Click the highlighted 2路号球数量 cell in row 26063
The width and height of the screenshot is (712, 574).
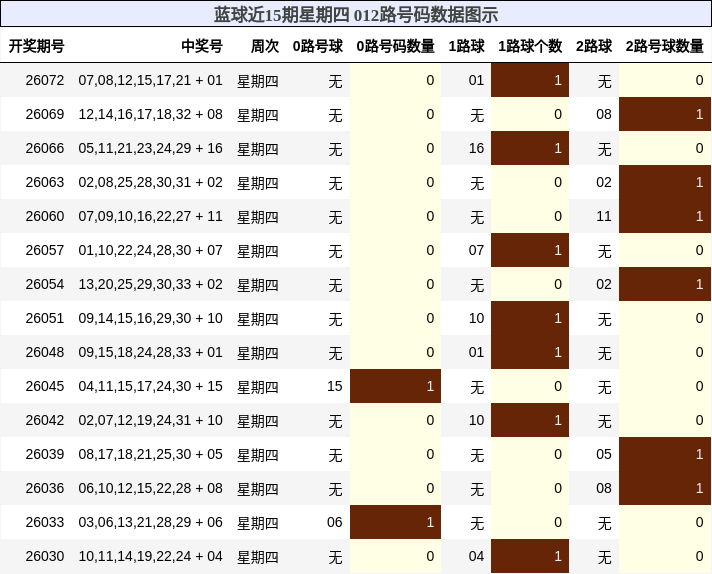[665, 182]
